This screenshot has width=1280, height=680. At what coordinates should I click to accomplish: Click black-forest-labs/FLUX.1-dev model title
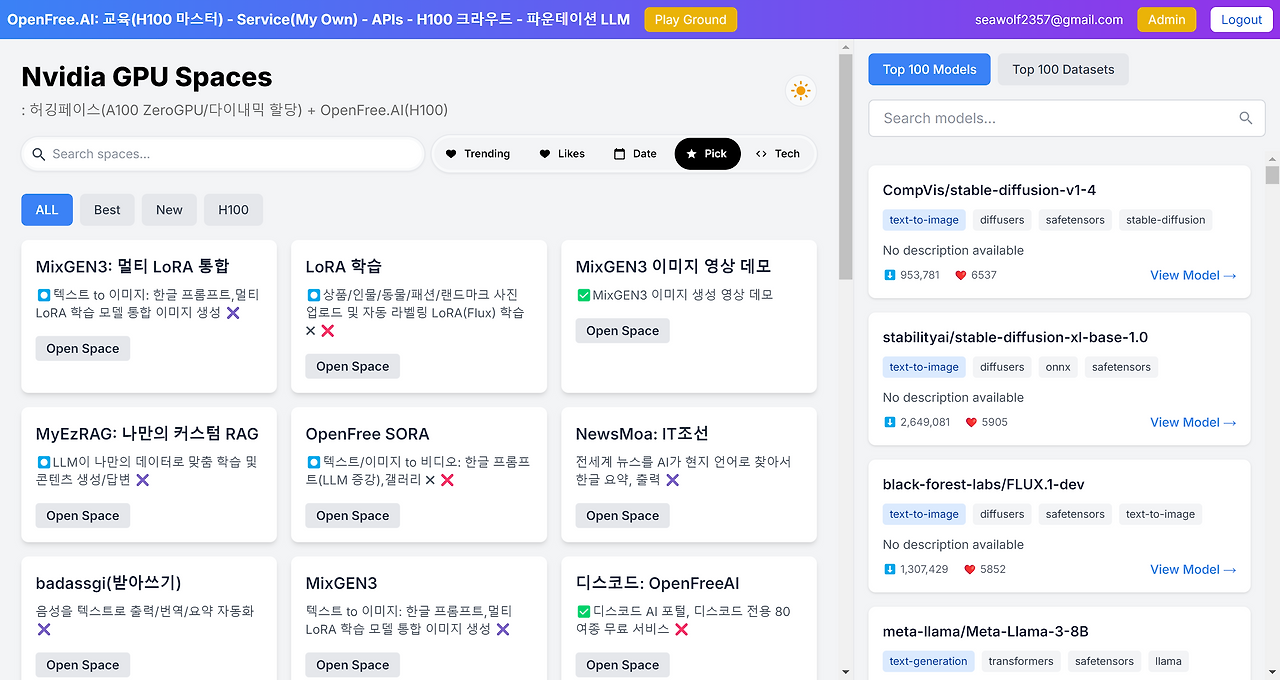click(984, 484)
